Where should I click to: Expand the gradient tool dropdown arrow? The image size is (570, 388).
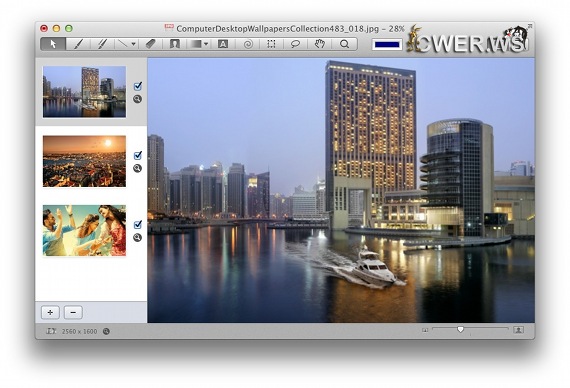tap(206, 44)
